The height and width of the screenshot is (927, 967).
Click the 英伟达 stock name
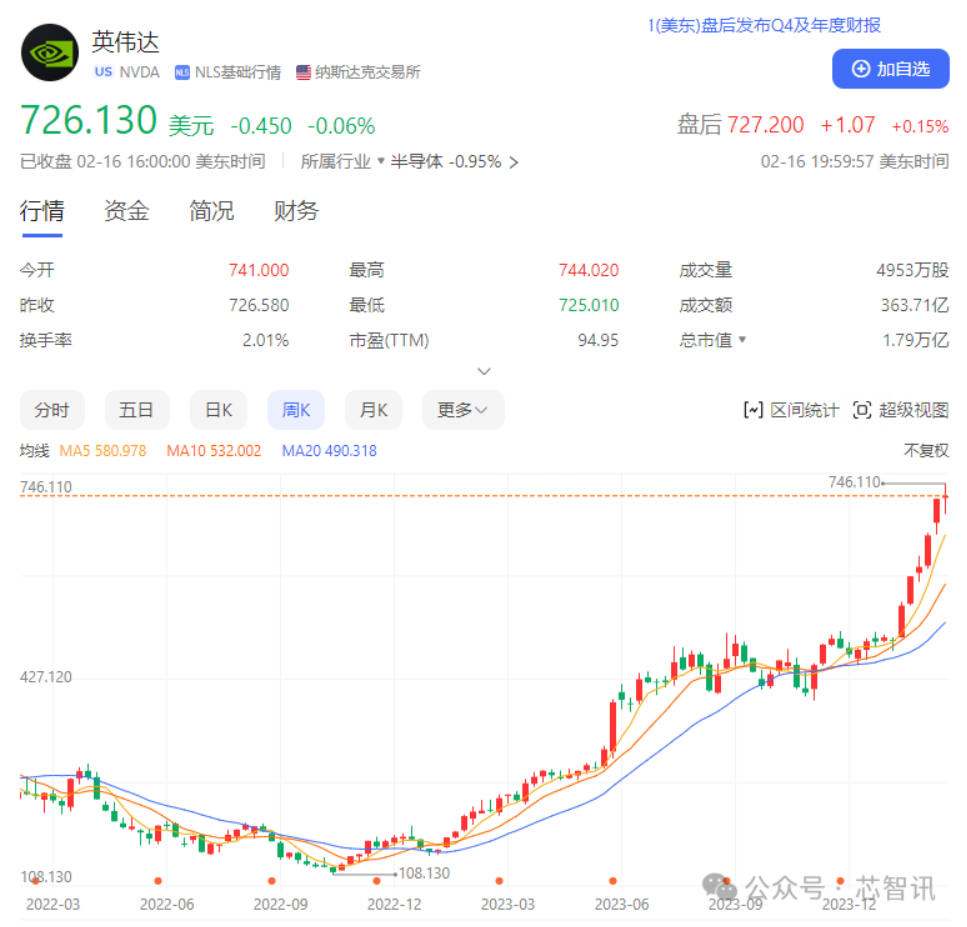click(x=126, y=42)
